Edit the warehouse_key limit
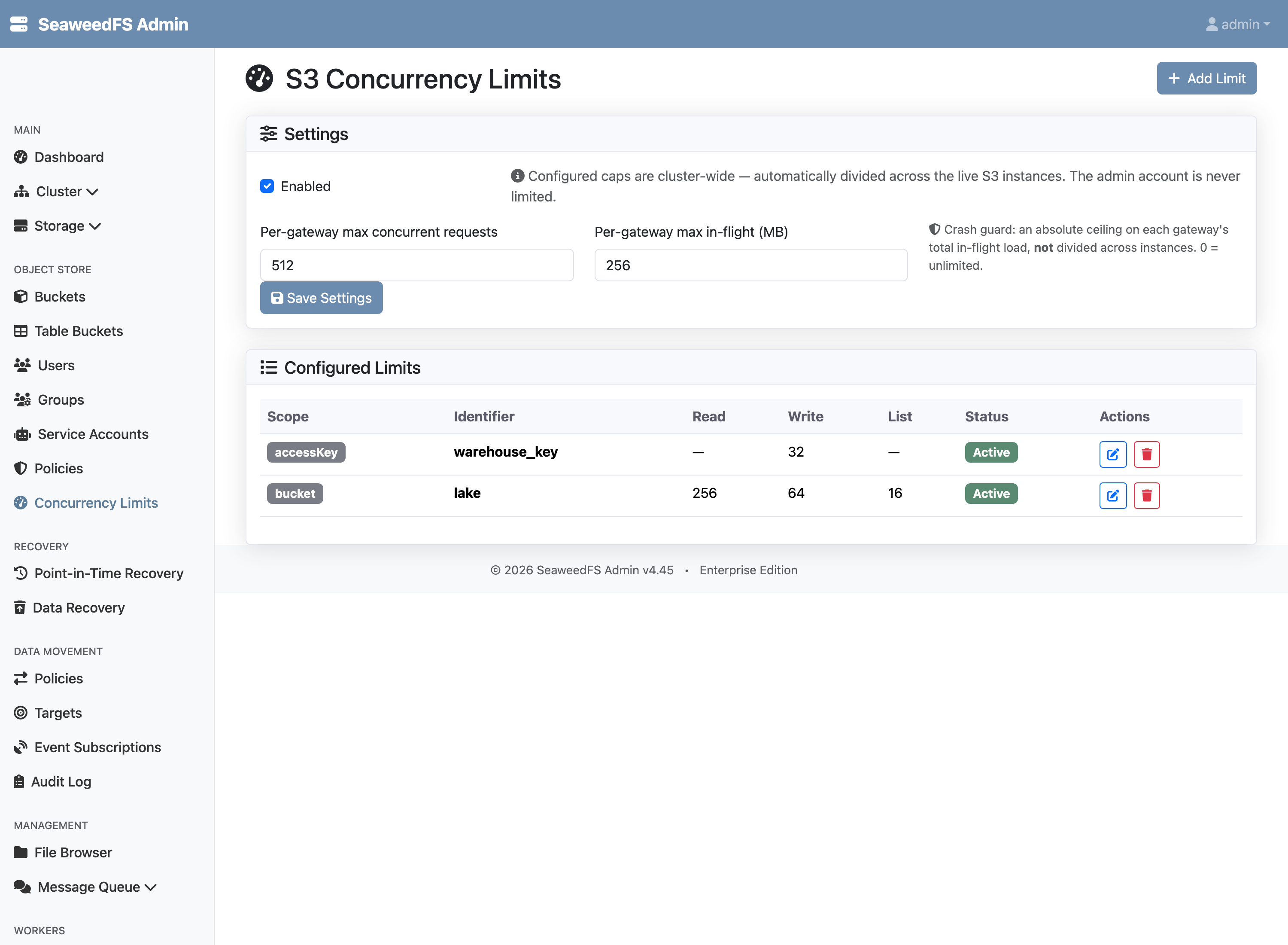This screenshot has width=1288, height=945. click(1112, 454)
